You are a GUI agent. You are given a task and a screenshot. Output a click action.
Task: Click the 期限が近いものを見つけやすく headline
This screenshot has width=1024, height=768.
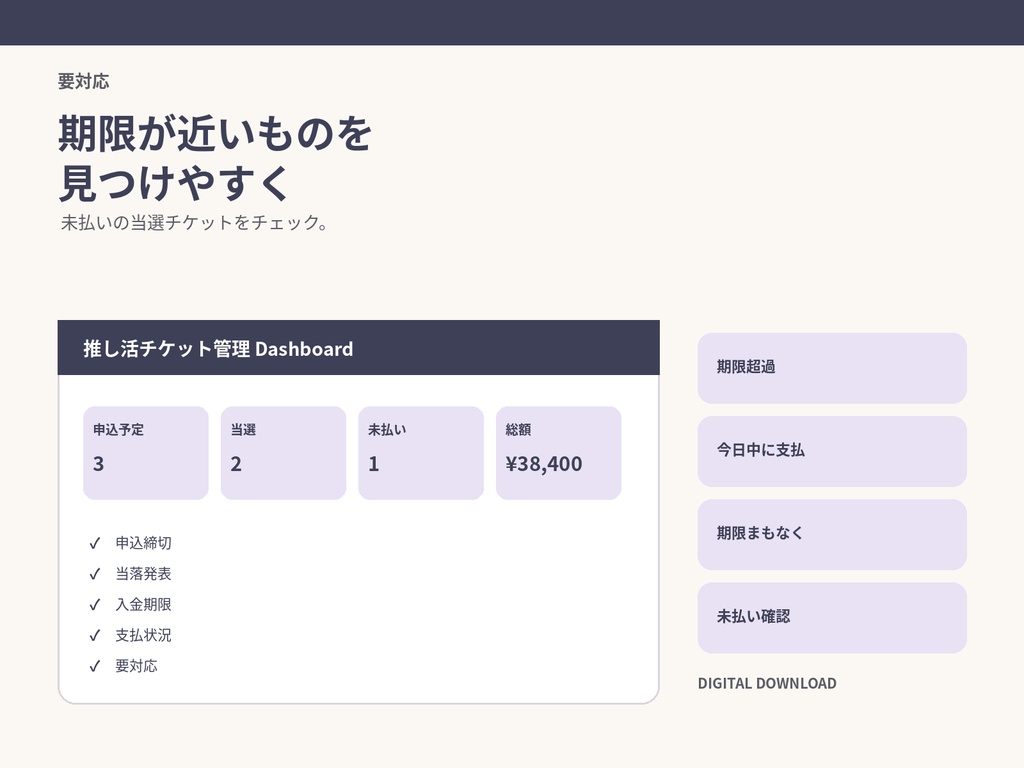point(215,157)
